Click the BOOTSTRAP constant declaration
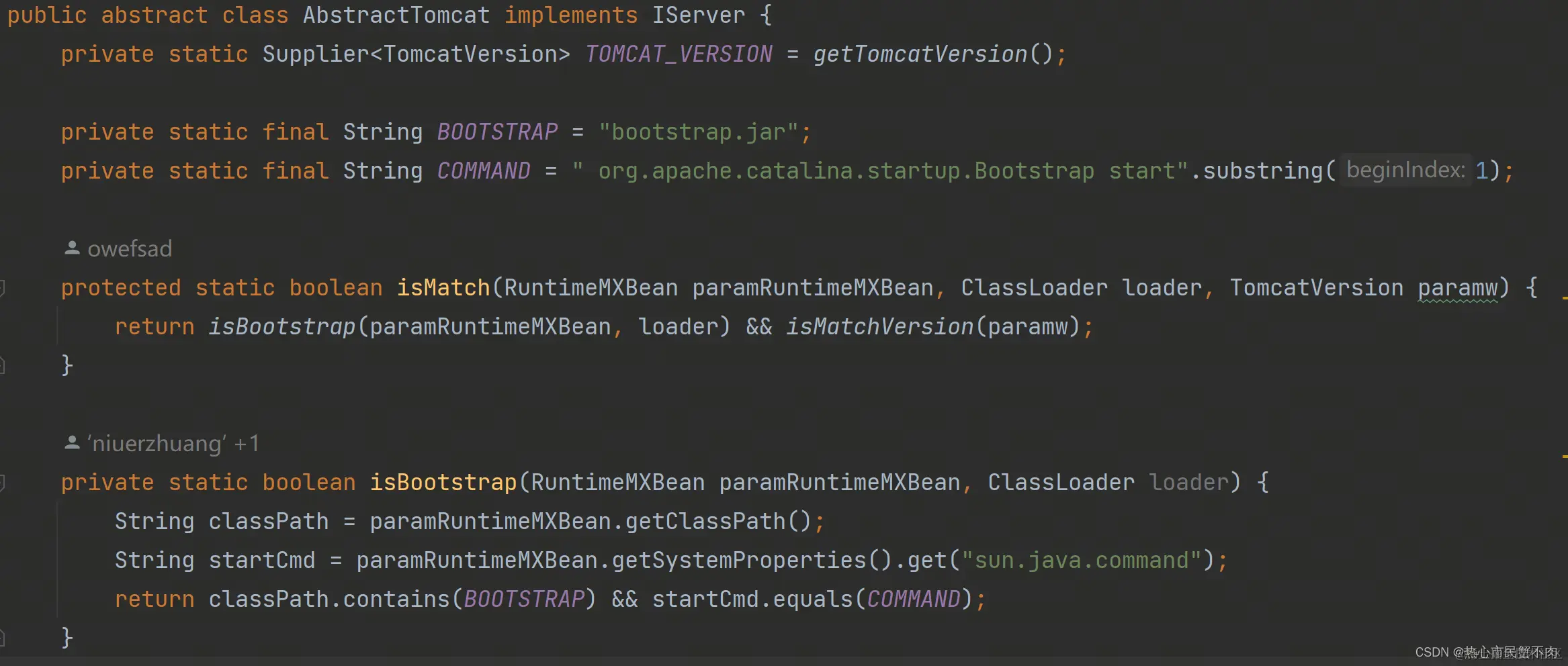1568x666 pixels. (x=497, y=132)
